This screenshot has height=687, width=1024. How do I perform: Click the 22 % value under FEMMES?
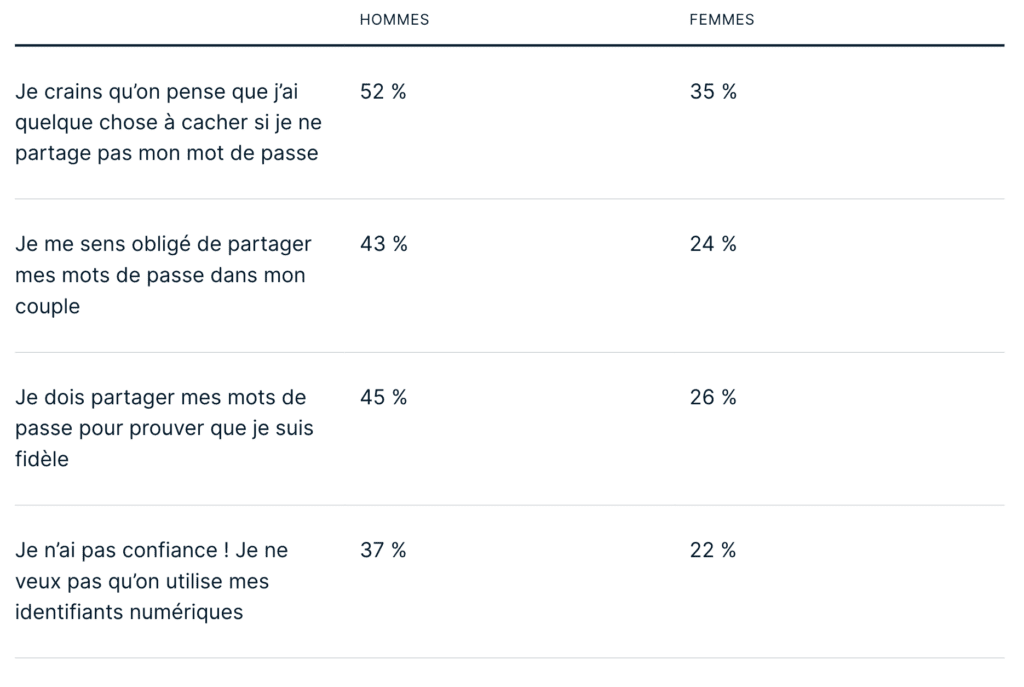click(x=713, y=550)
